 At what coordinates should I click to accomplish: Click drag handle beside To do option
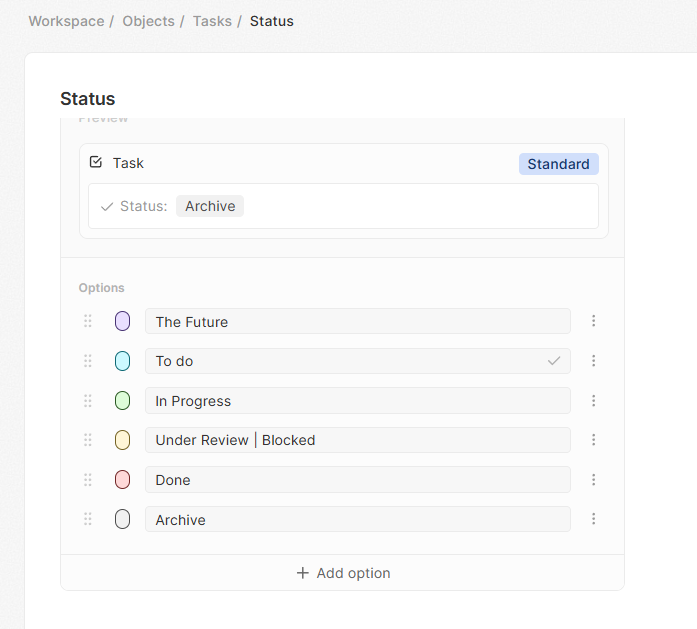88,361
